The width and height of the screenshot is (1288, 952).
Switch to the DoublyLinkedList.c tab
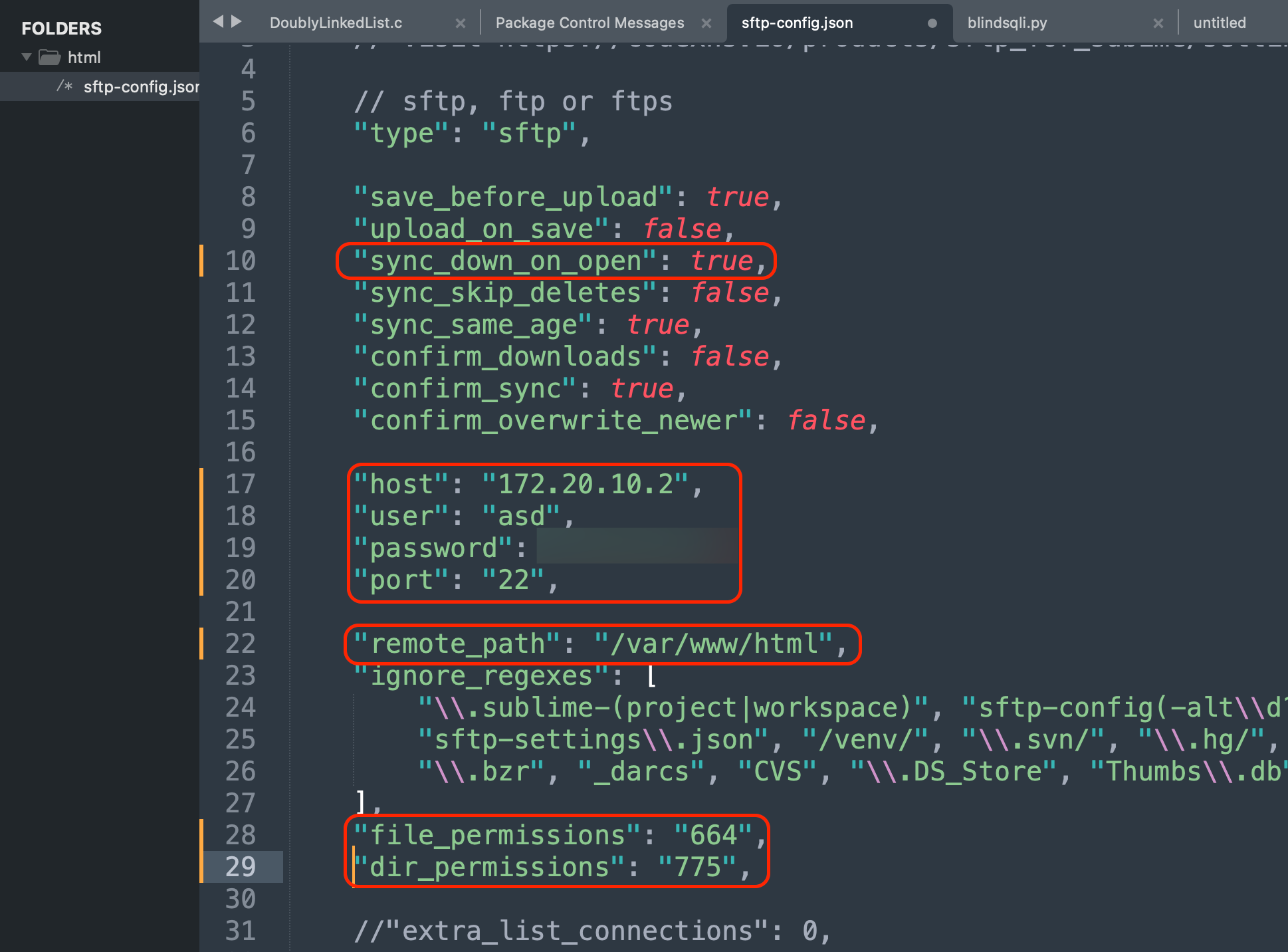point(336,23)
